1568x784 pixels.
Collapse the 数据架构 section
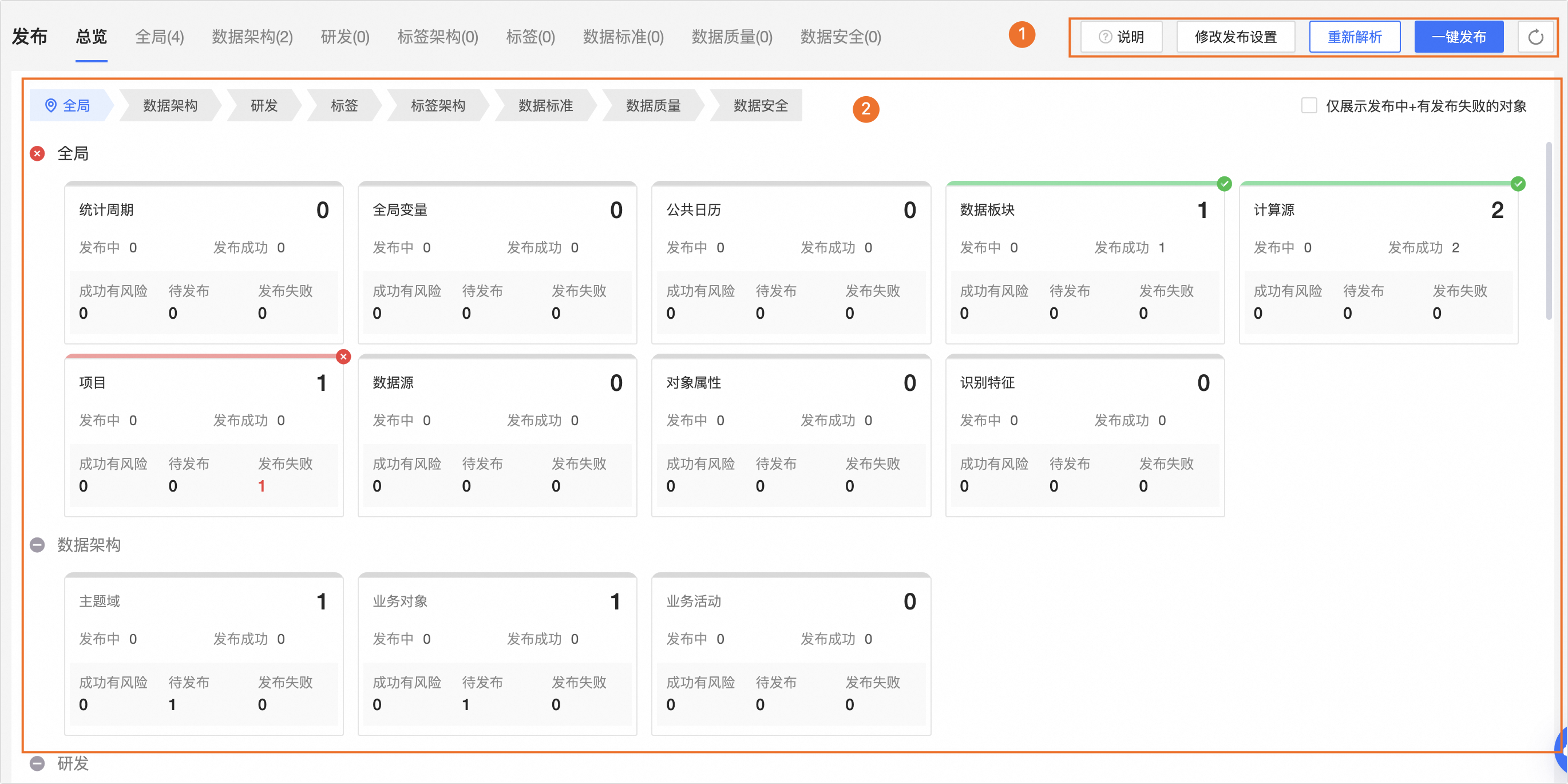pos(37,545)
